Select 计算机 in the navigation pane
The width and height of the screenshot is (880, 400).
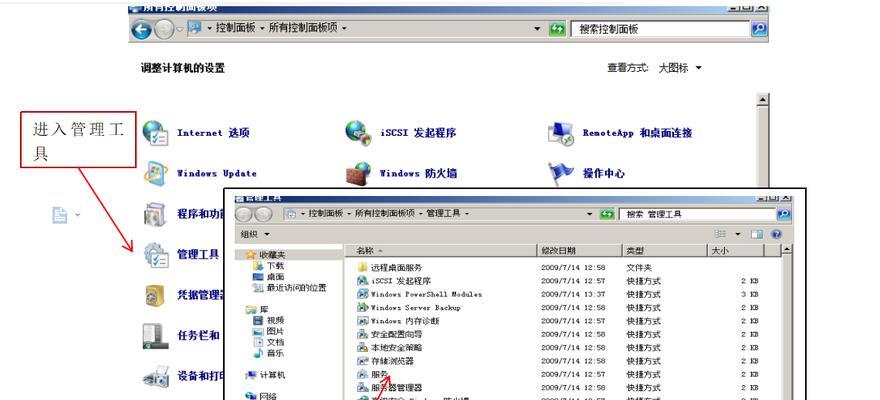click(266, 375)
